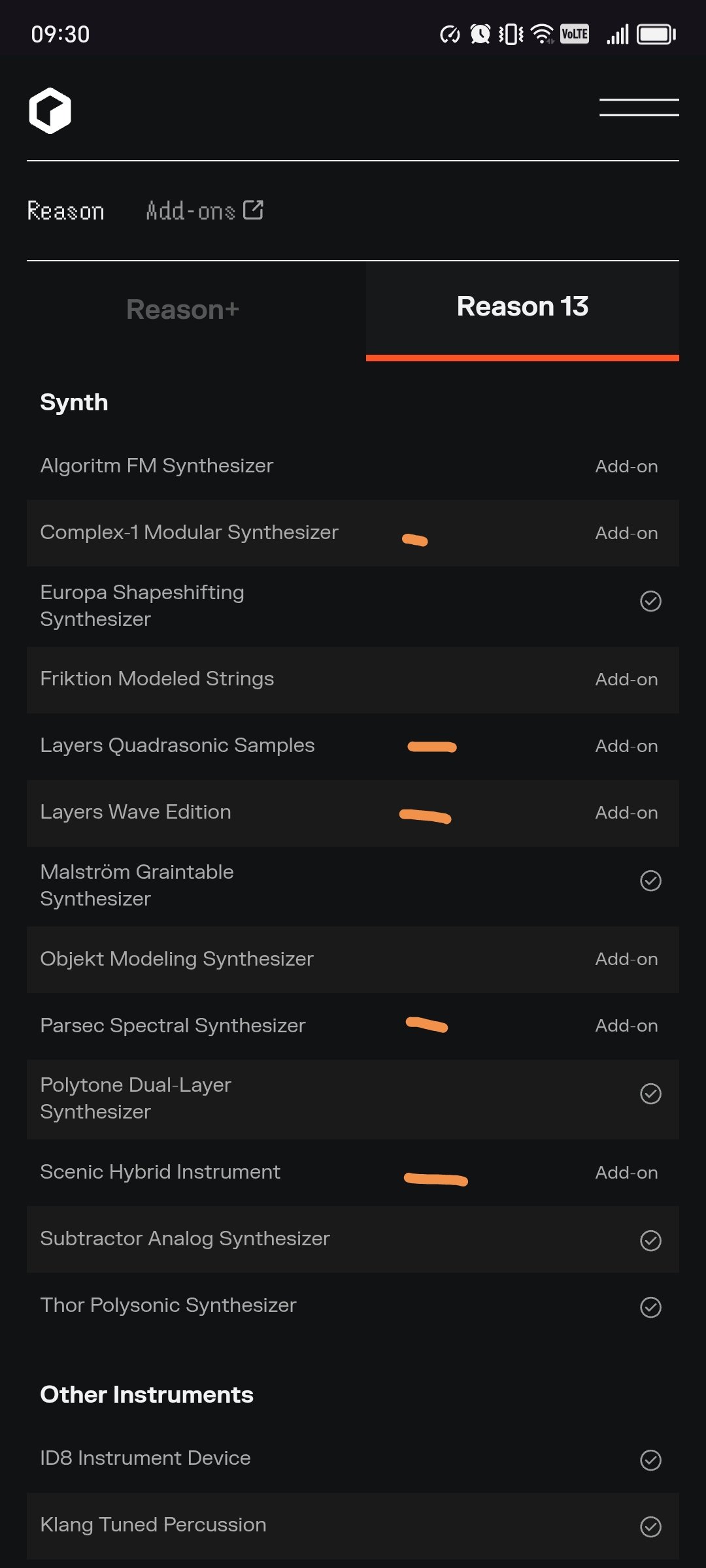
Task: Click the Reason logo icon
Action: tap(50, 110)
